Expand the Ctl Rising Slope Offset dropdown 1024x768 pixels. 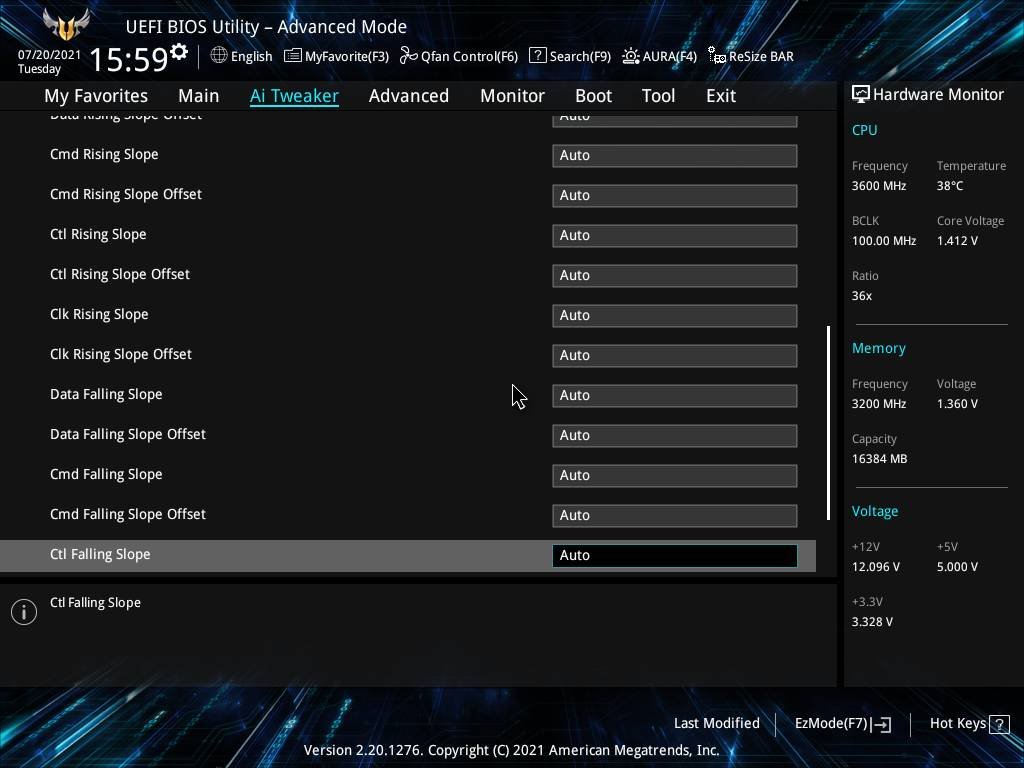674,276
